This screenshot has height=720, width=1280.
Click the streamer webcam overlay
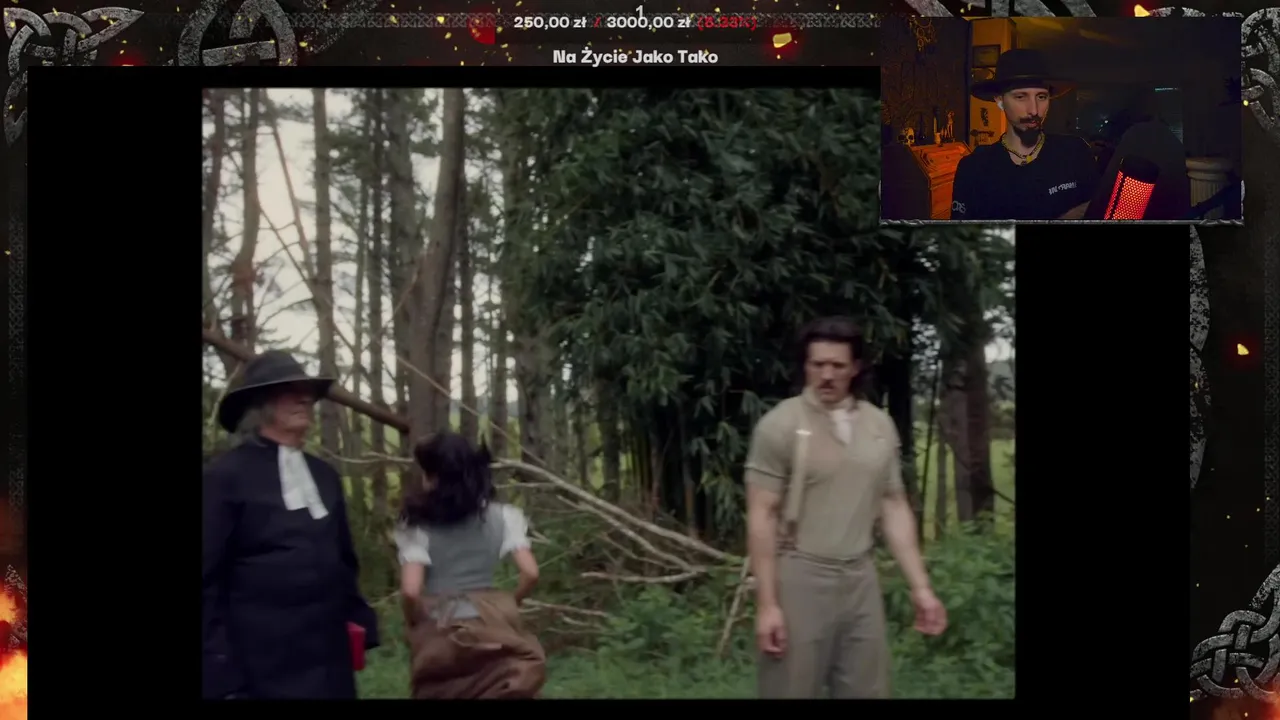[x=1061, y=118]
